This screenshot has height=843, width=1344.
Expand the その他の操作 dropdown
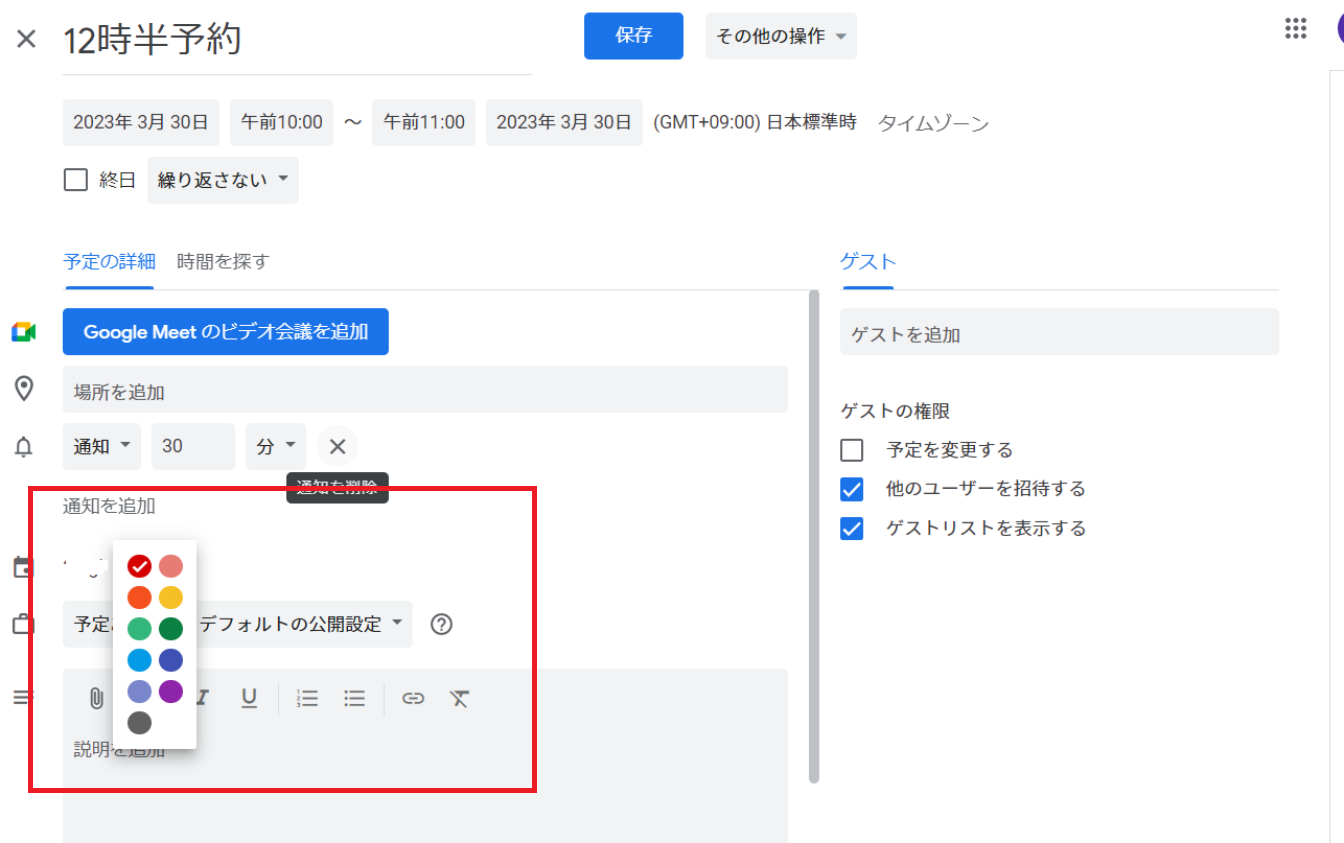[780, 36]
